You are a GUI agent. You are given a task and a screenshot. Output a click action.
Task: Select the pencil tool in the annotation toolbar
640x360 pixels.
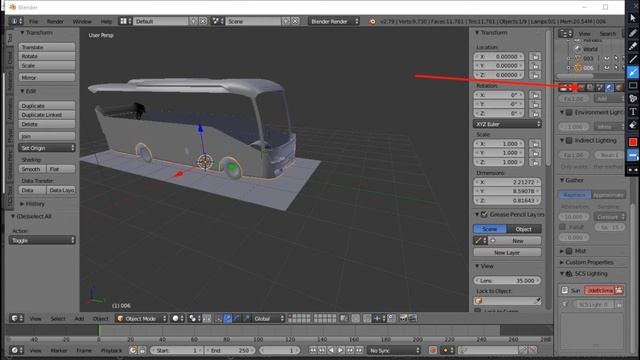[x=633, y=33]
